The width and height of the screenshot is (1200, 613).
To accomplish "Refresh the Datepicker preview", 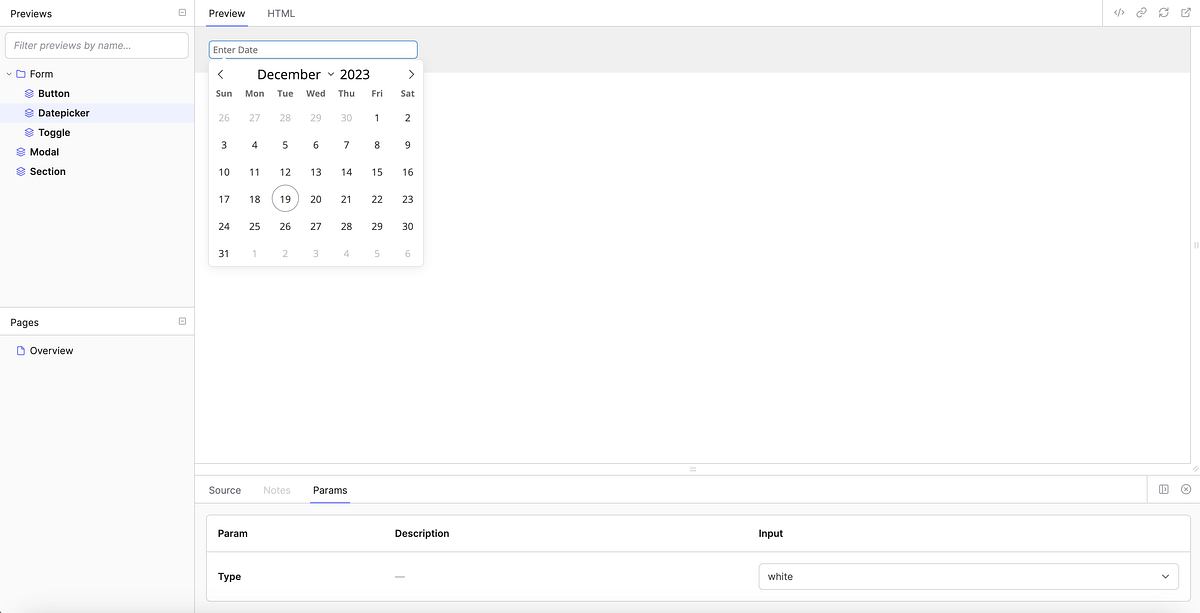I will (1163, 13).
